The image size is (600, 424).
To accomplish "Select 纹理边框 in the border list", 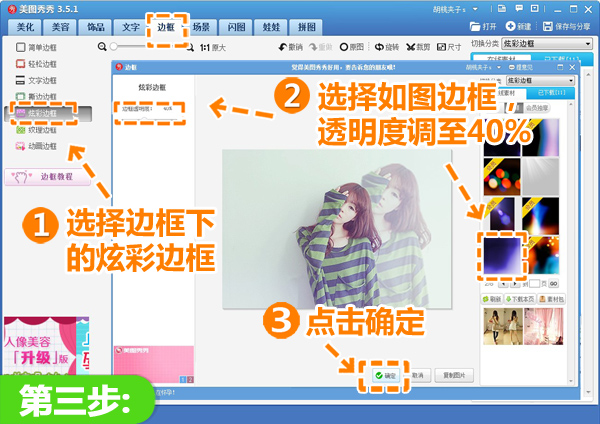I will click(36, 130).
